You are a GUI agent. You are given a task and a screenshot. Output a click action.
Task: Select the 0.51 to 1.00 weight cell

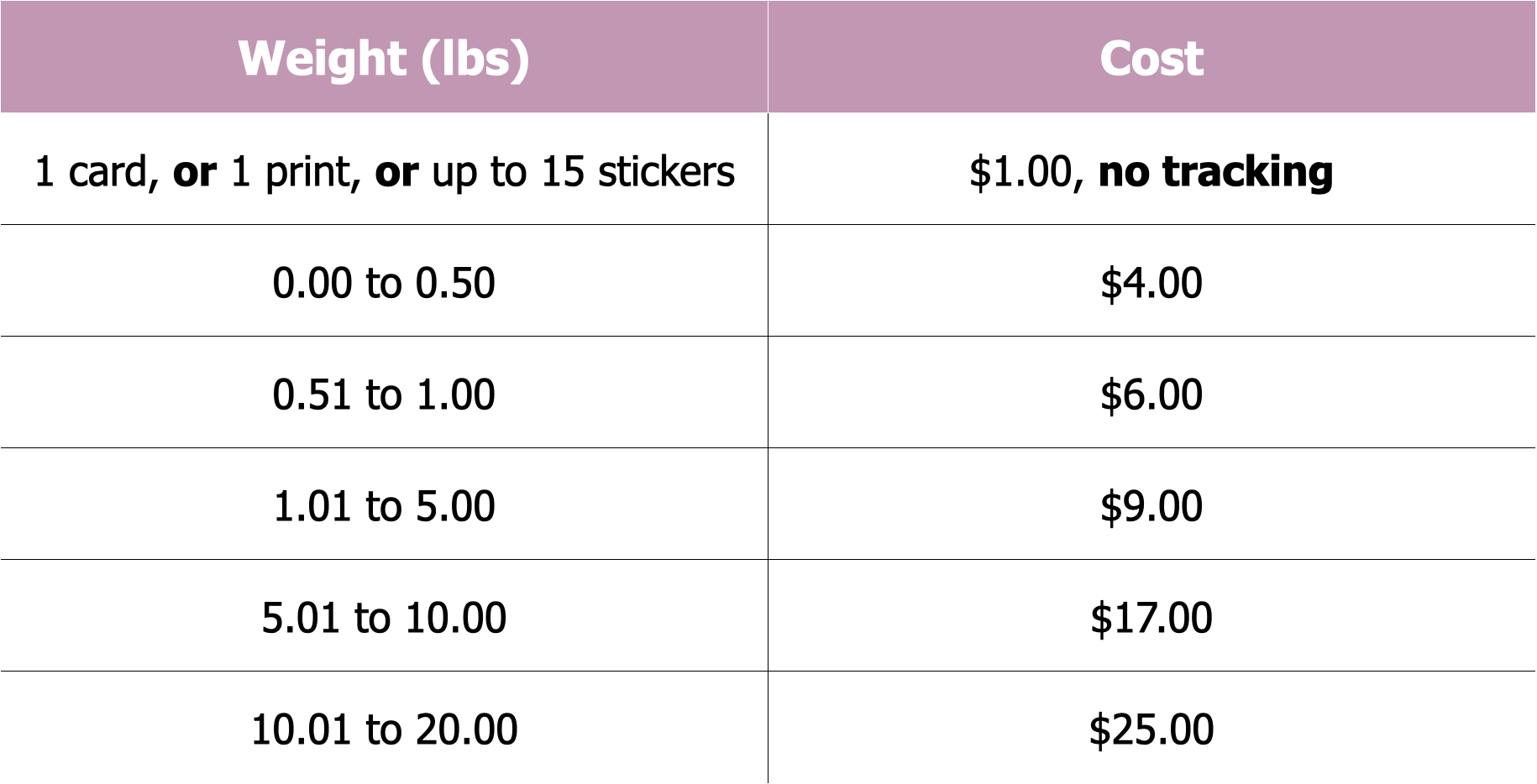384,392
